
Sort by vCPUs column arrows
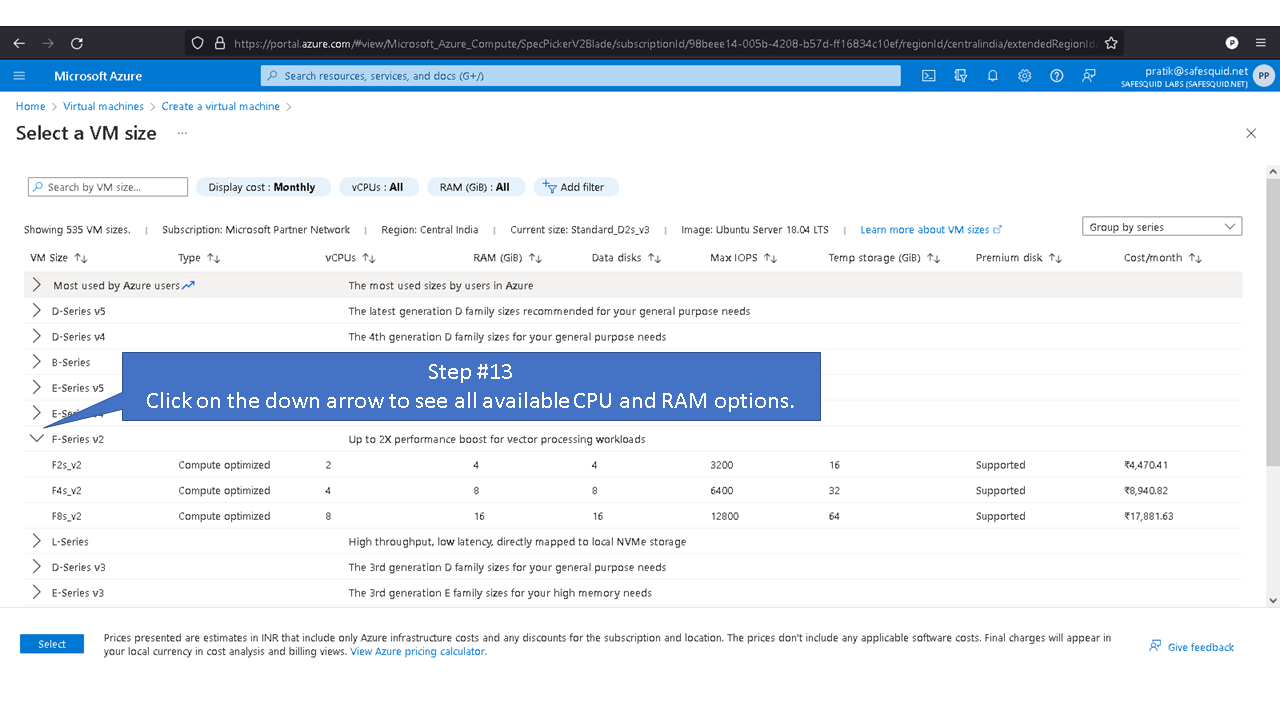tap(368, 258)
